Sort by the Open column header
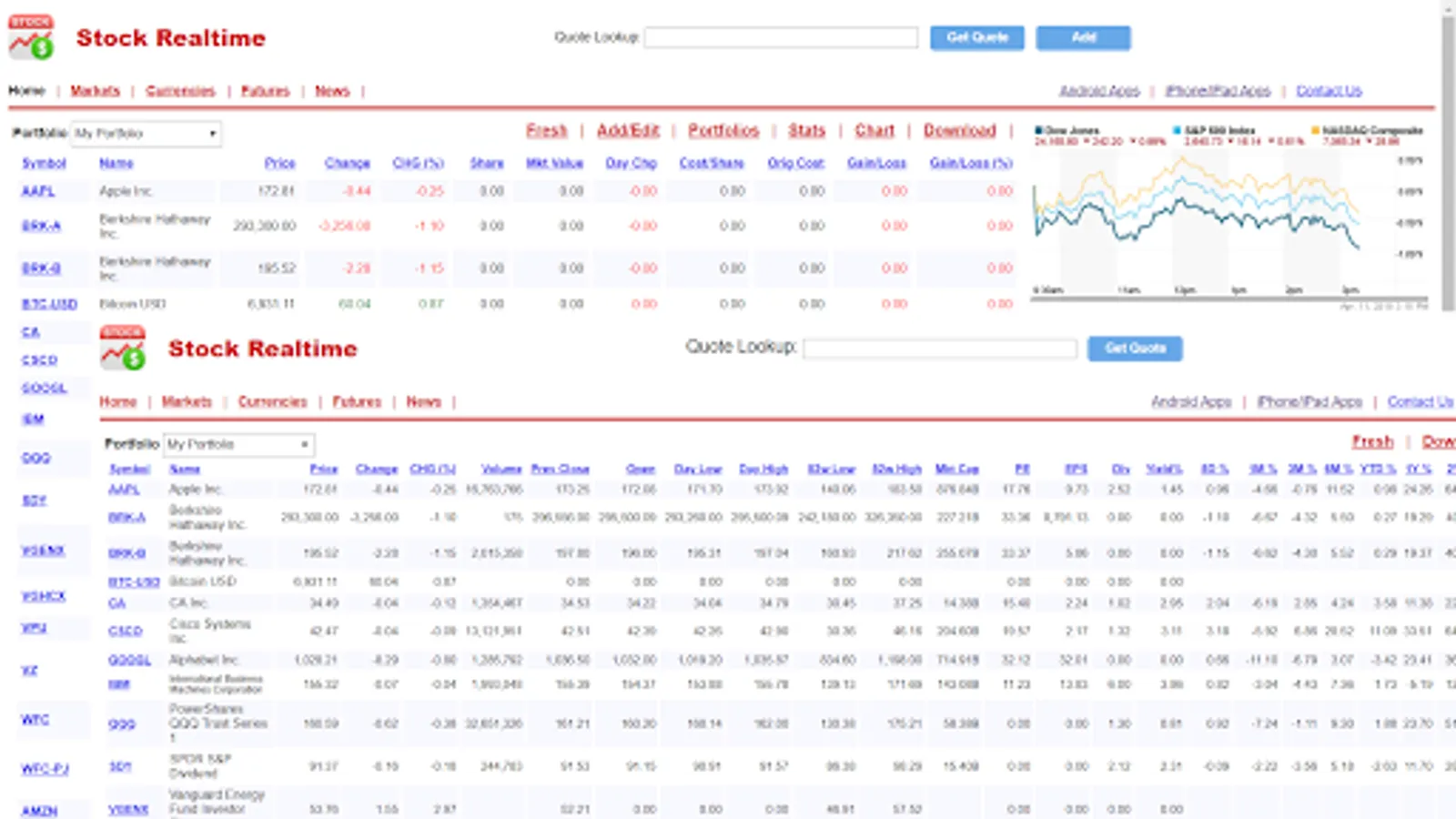 coord(641,469)
